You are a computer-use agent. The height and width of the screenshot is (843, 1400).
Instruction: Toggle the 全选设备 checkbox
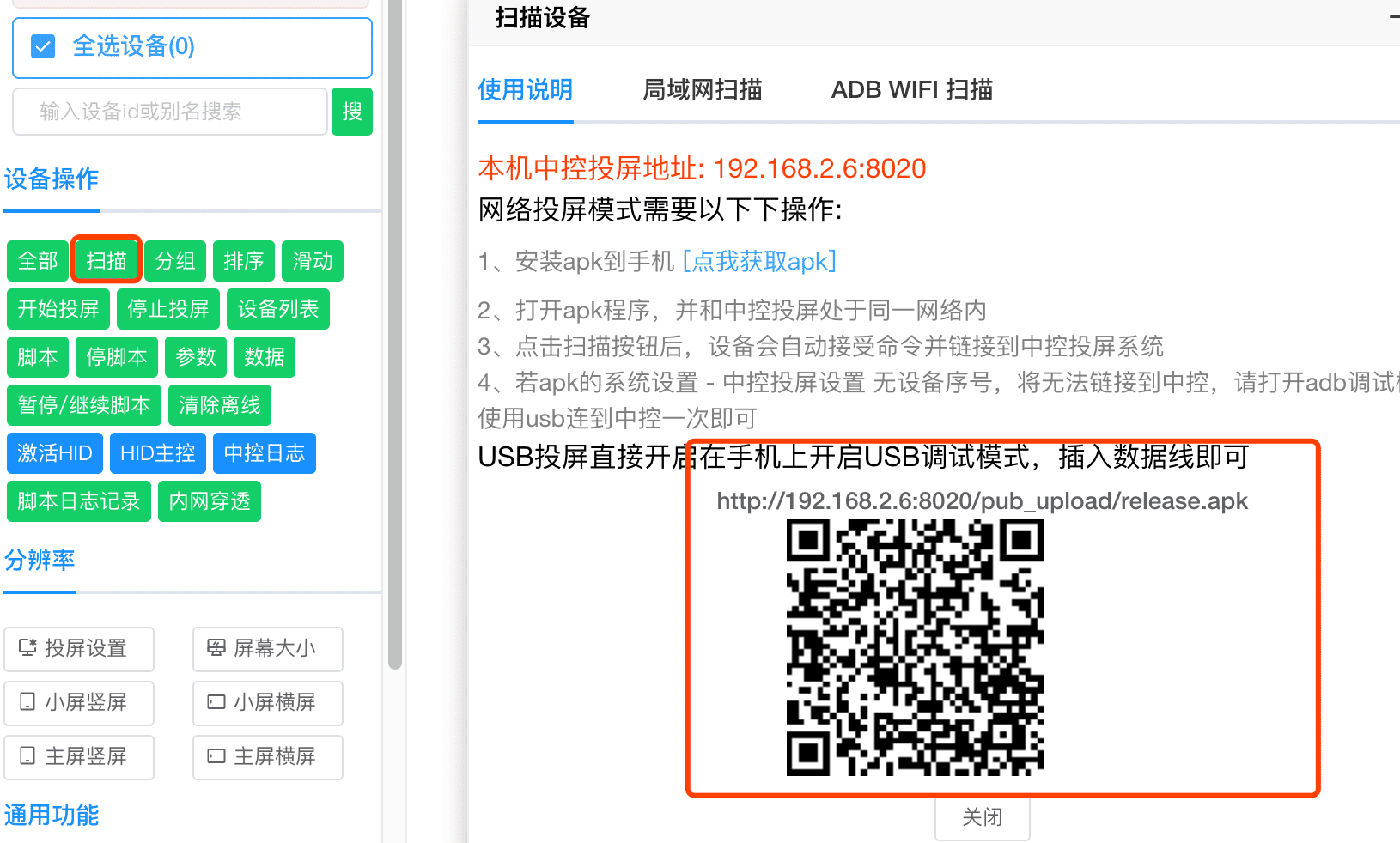pos(43,46)
